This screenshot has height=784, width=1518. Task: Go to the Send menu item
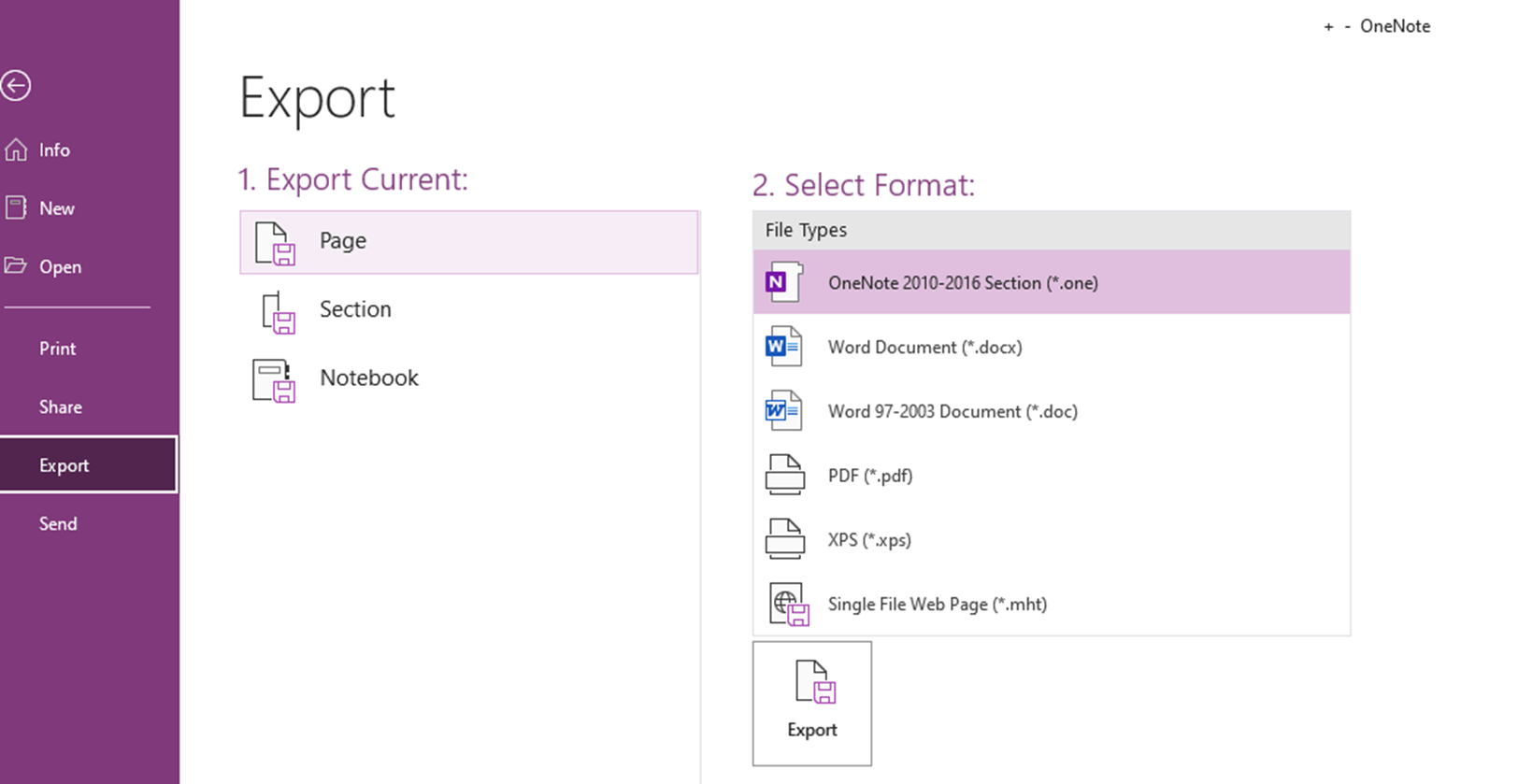[58, 523]
